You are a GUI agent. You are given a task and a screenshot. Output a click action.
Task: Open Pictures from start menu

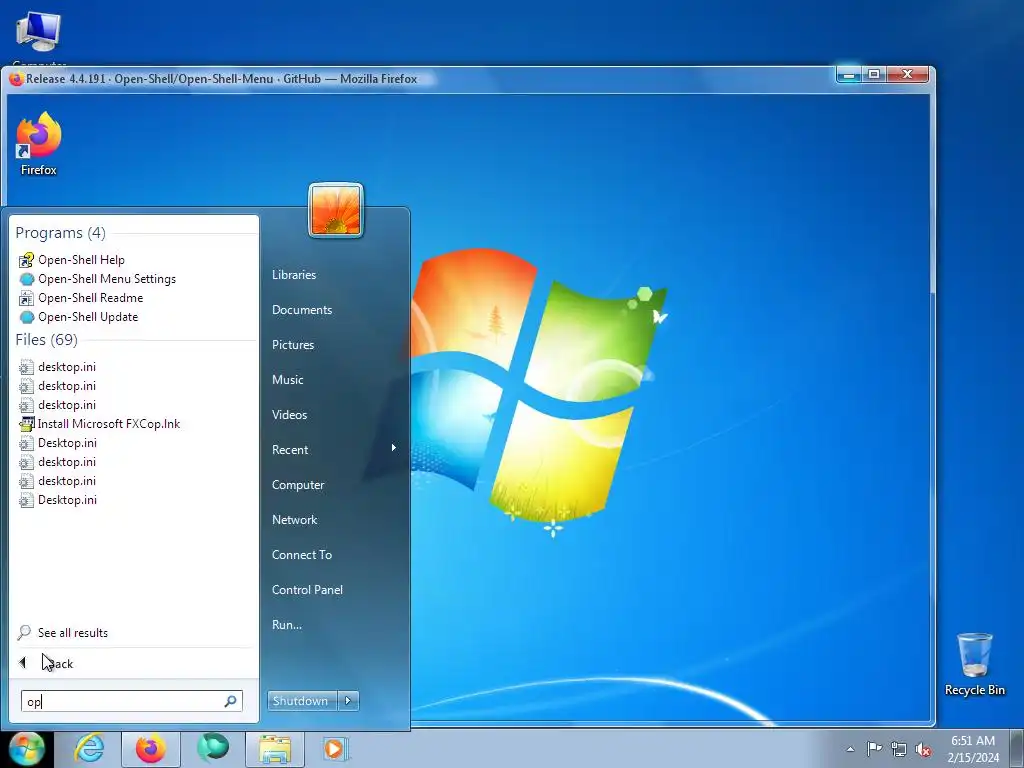(x=293, y=345)
